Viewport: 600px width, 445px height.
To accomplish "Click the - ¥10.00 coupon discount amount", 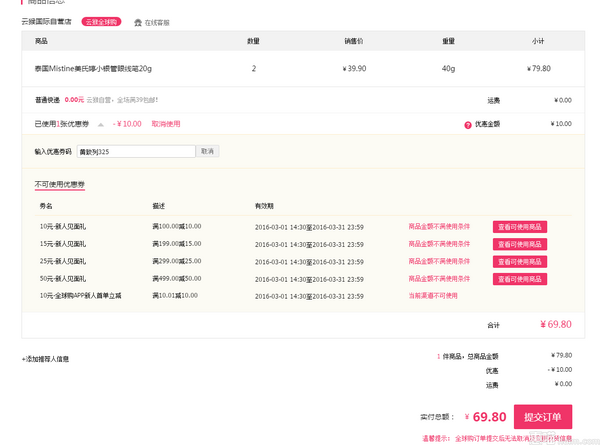I will point(127,124).
